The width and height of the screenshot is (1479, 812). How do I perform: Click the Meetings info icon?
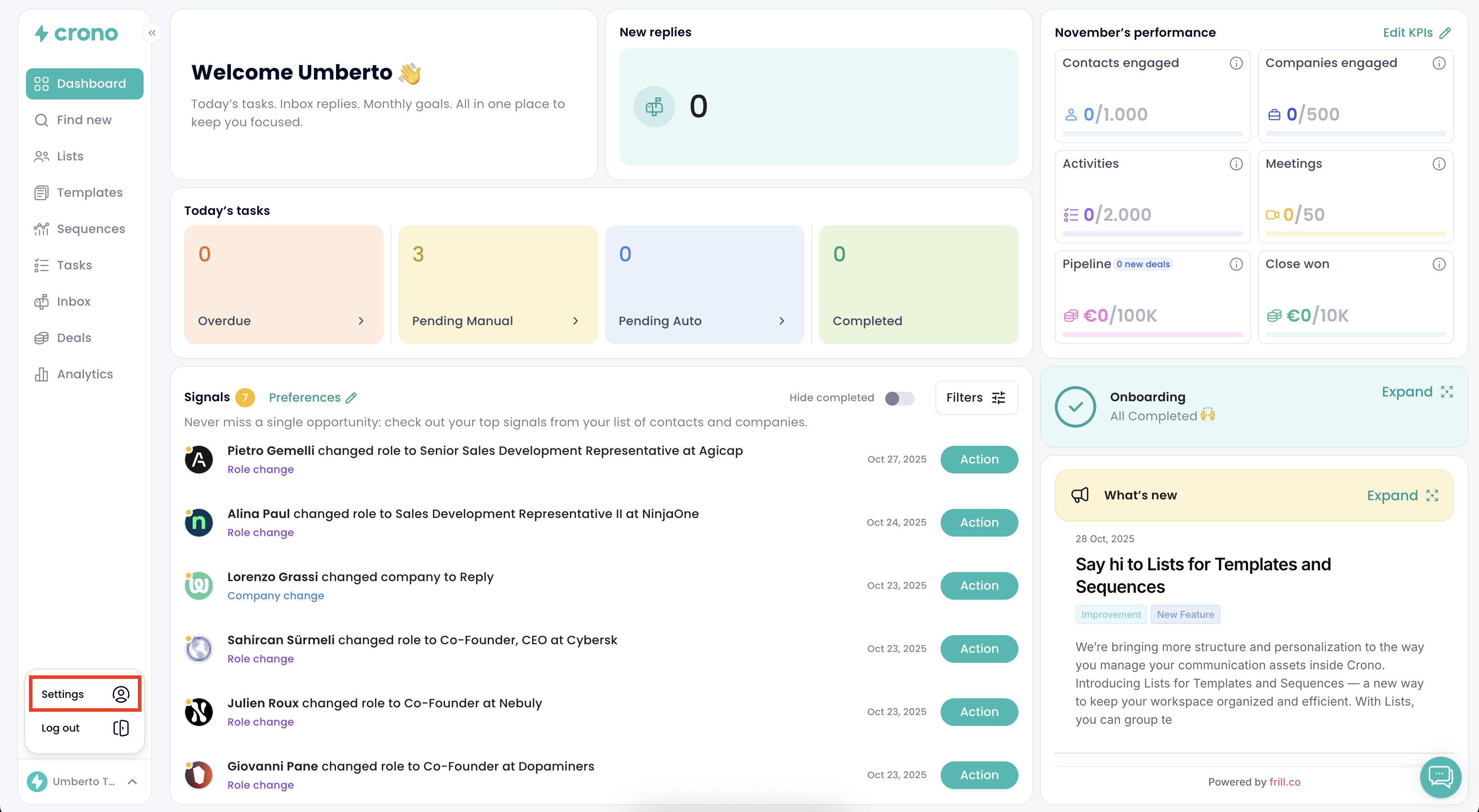tap(1438, 164)
